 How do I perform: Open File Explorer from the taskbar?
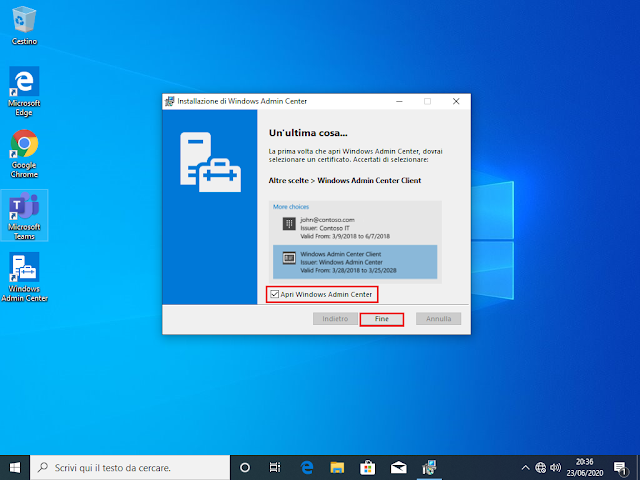[x=337, y=467]
